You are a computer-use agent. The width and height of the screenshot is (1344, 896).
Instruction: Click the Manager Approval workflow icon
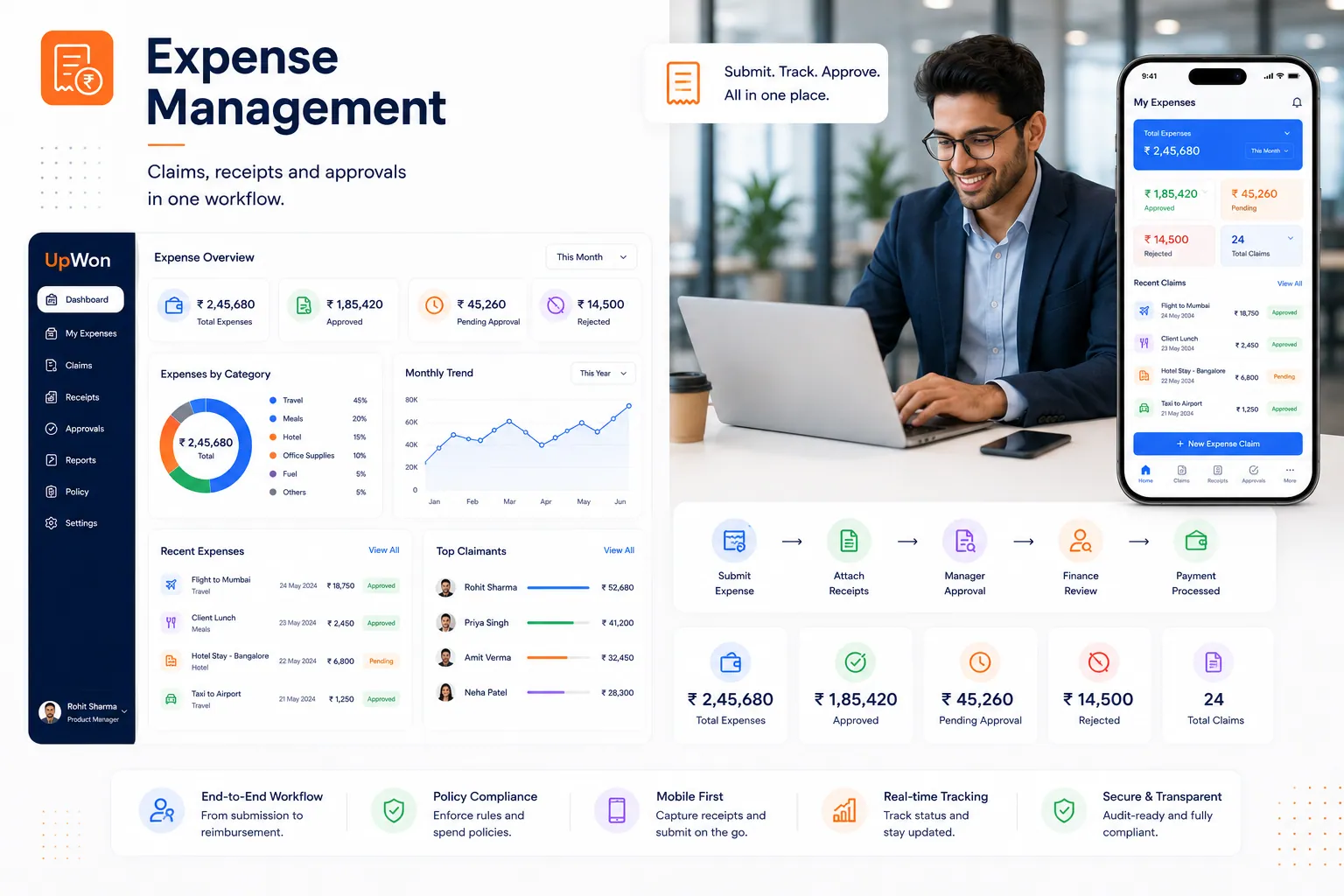964,542
